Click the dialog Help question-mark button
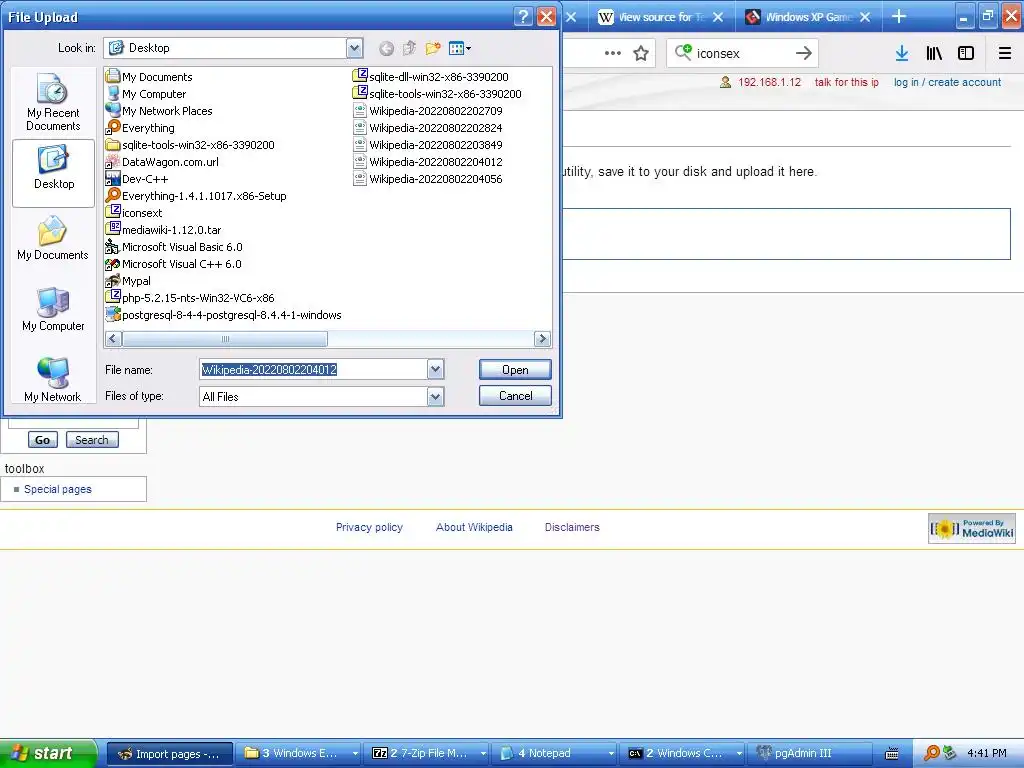The image size is (1024, 768). pyautogui.click(x=523, y=17)
